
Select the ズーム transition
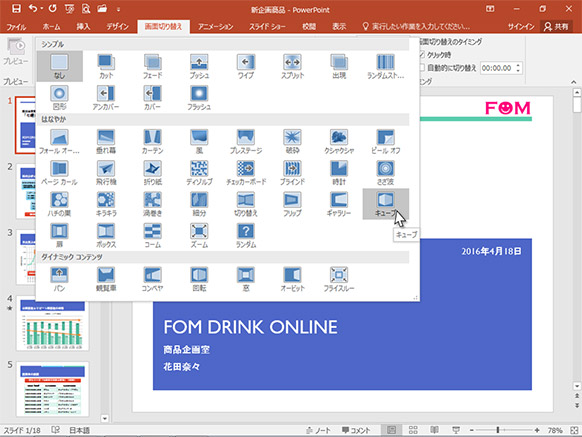tap(199, 235)
